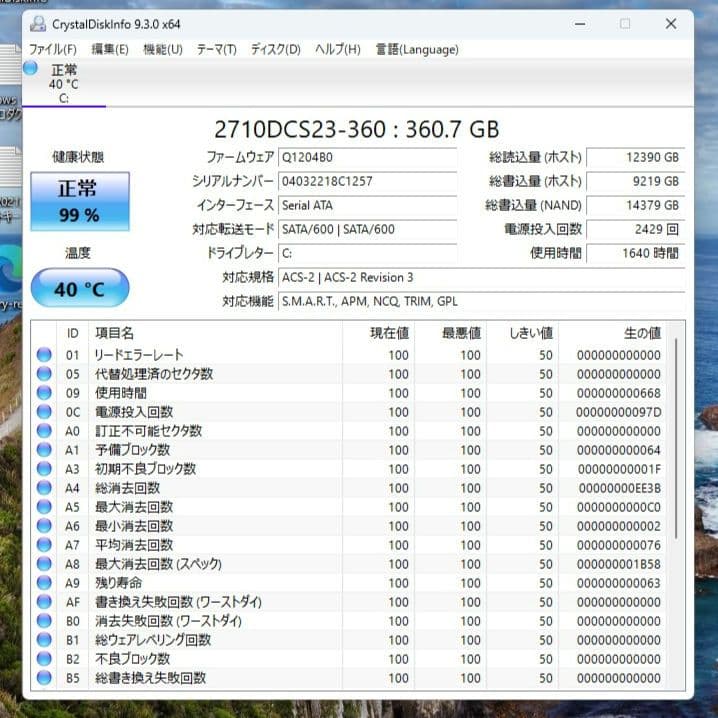Click the status orb for row A7 平均消去回数
The width and height of the screenshot is (718, 718).
pyautogui.click(x=44, y=544)
